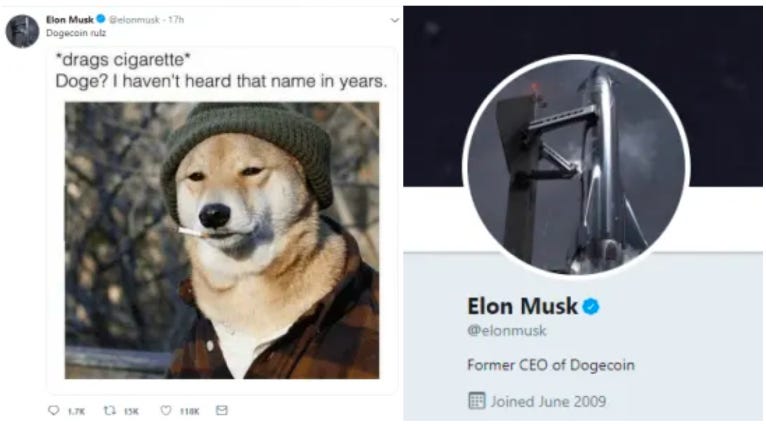Click the @elonmusk handle on profile card
This screenshot has width=766, height=424.
pos(507,331)
